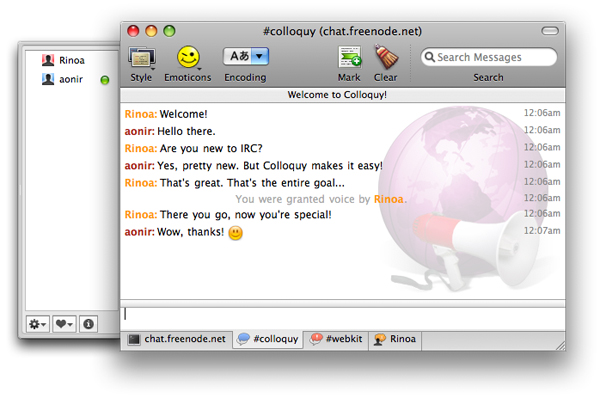The width and height of the screenshot is (600, 398).
Task: Toggle toolbar with pill button in title bar
Action: click(550, 31)
